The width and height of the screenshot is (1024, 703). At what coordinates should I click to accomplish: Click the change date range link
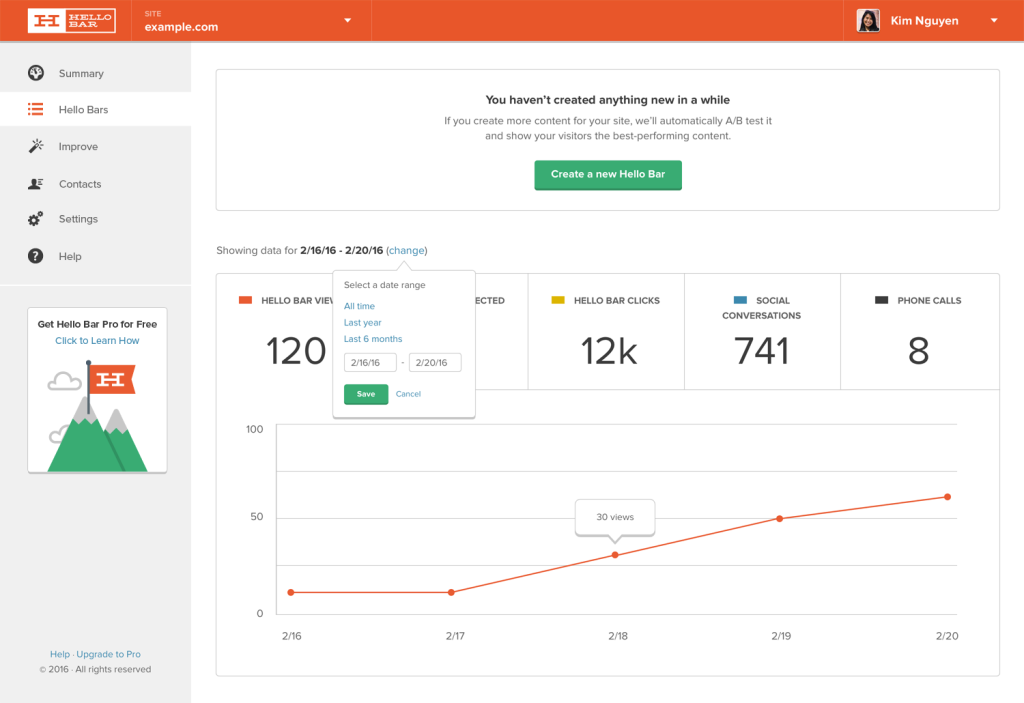coord(407,250)
